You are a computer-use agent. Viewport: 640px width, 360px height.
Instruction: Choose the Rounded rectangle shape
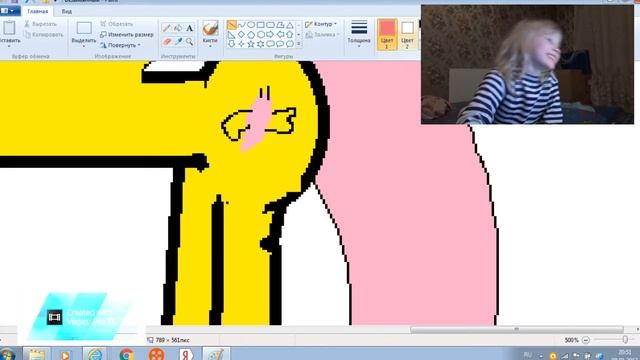[x=270, y=25]
